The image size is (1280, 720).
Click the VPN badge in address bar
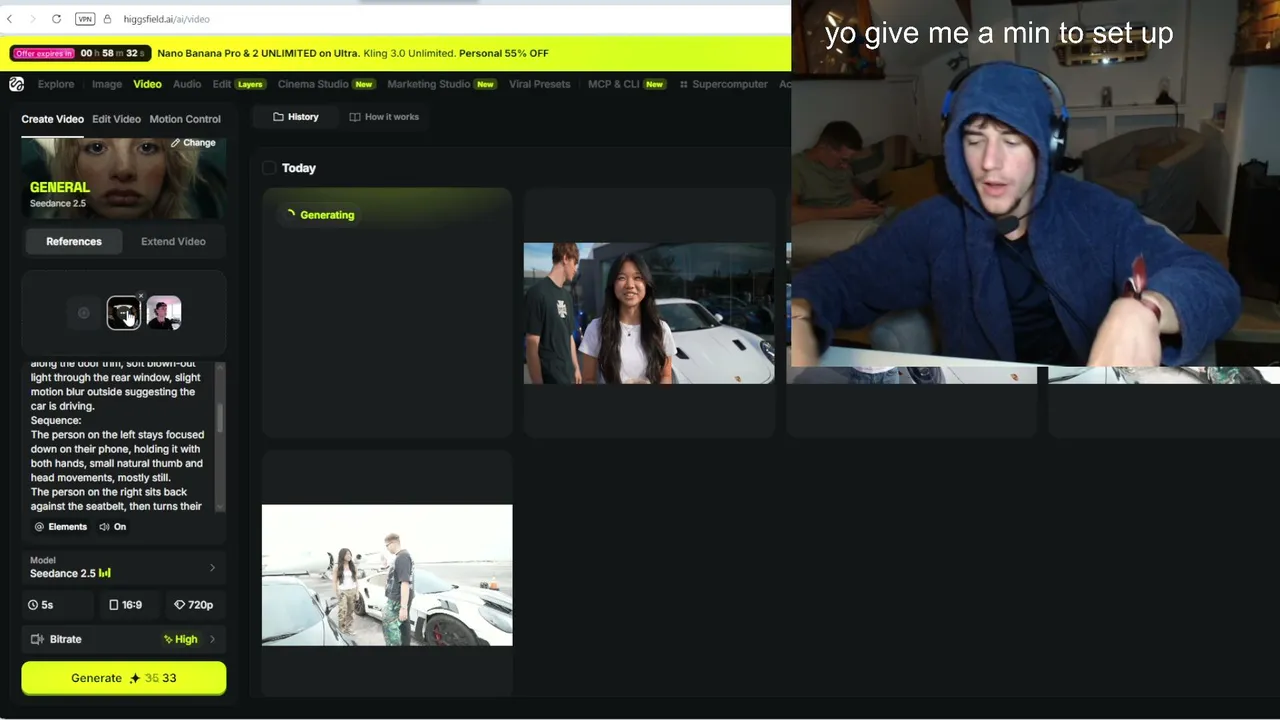(85, 19)
